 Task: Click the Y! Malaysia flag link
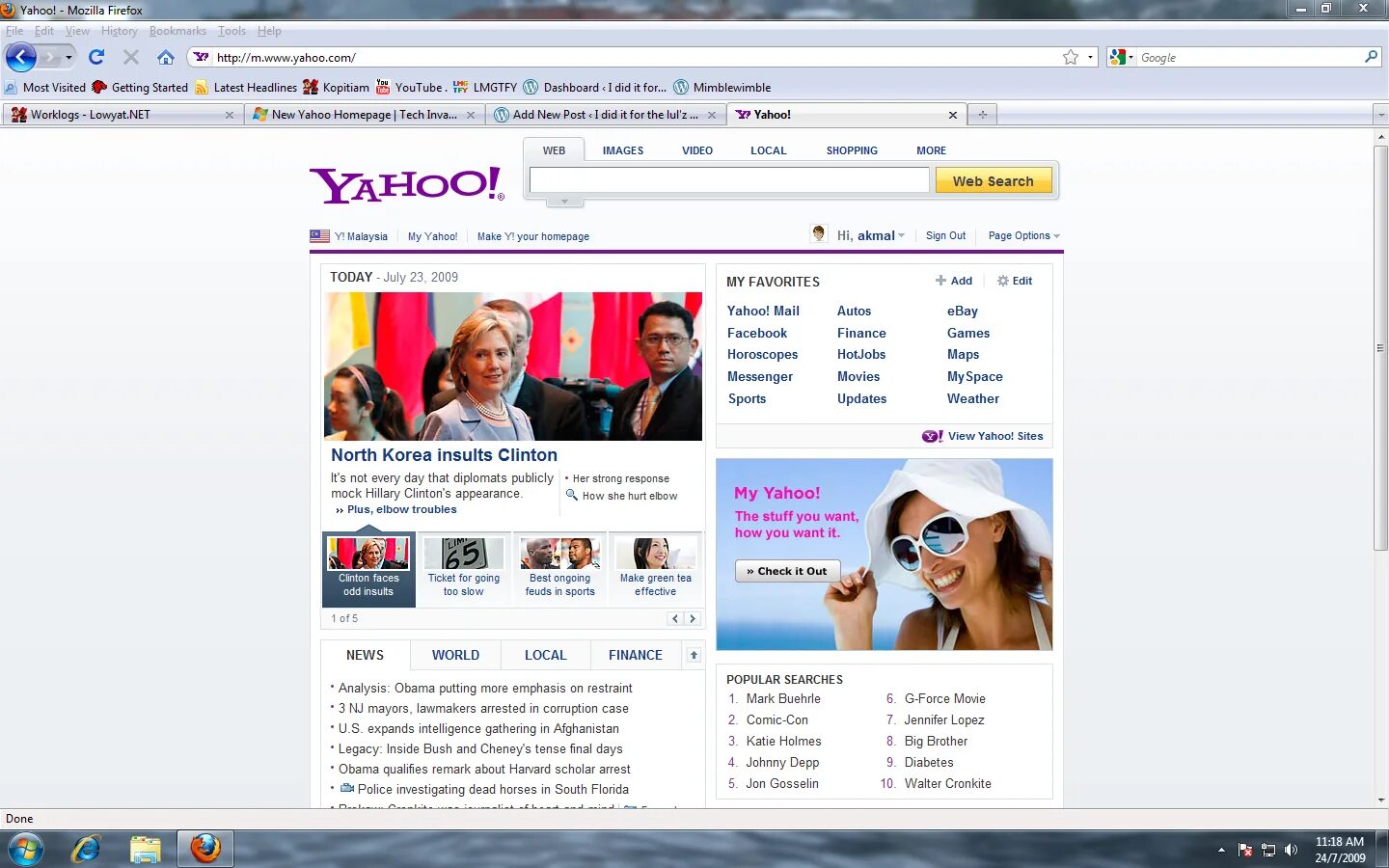click(349, 236)
